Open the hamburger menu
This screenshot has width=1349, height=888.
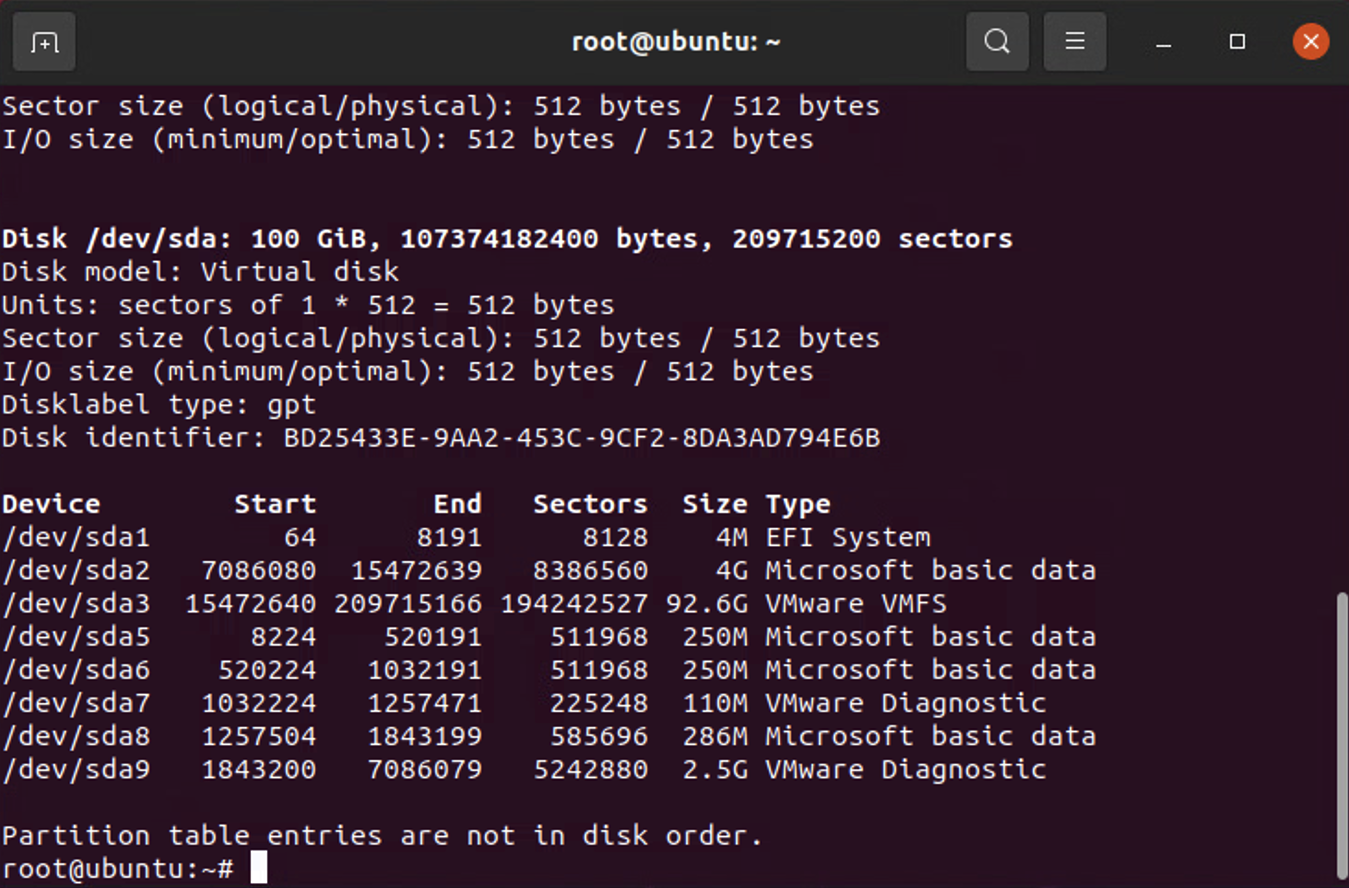click(1075, 42)
